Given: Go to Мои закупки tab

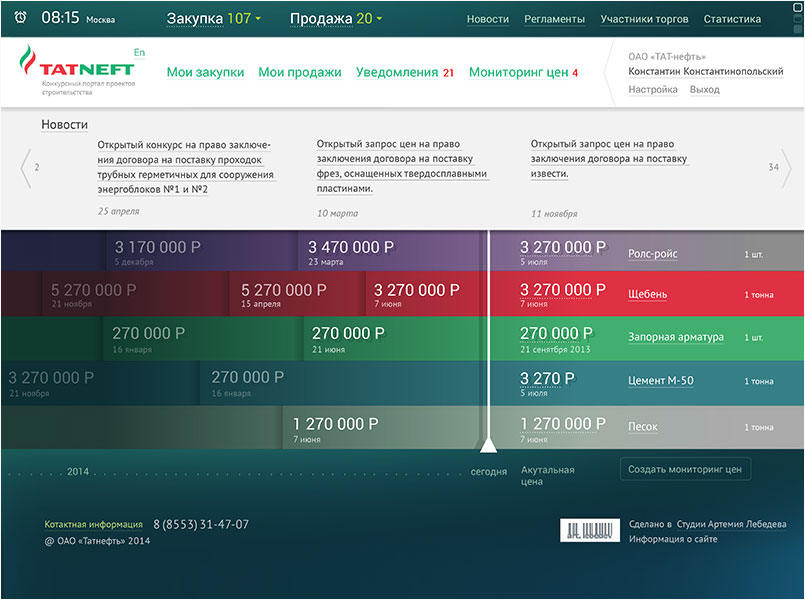Looking at the screenshot, I should click(205, 72).
